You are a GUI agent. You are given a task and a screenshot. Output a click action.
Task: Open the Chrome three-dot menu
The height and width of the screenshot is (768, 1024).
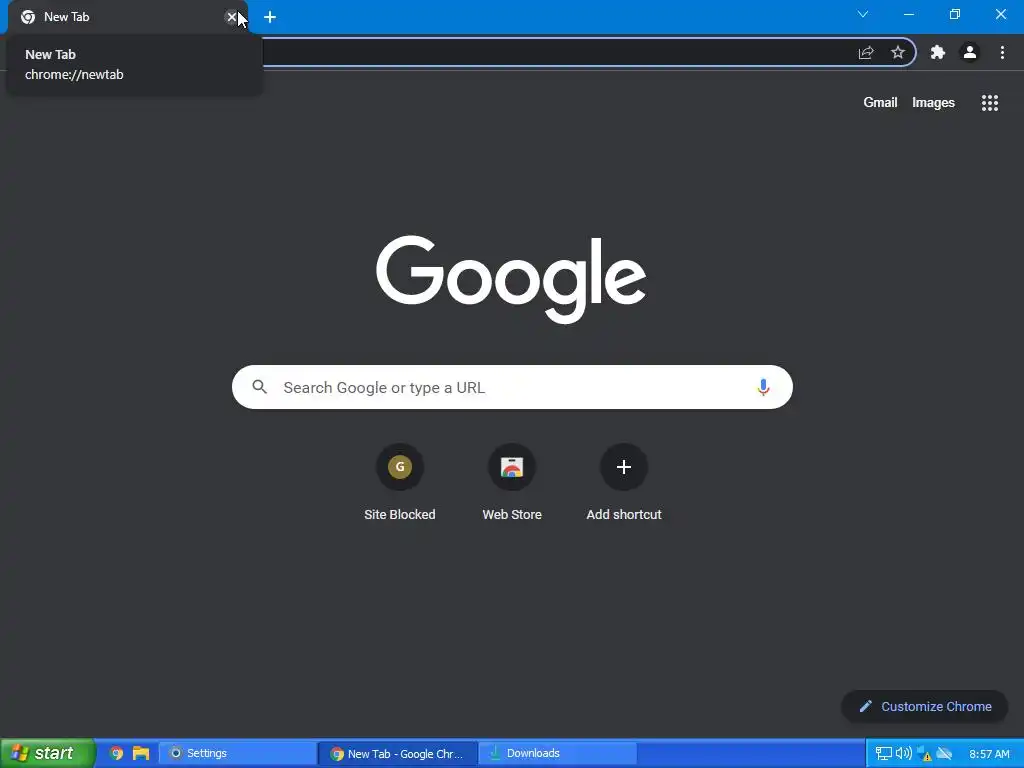click(1002, 52)
